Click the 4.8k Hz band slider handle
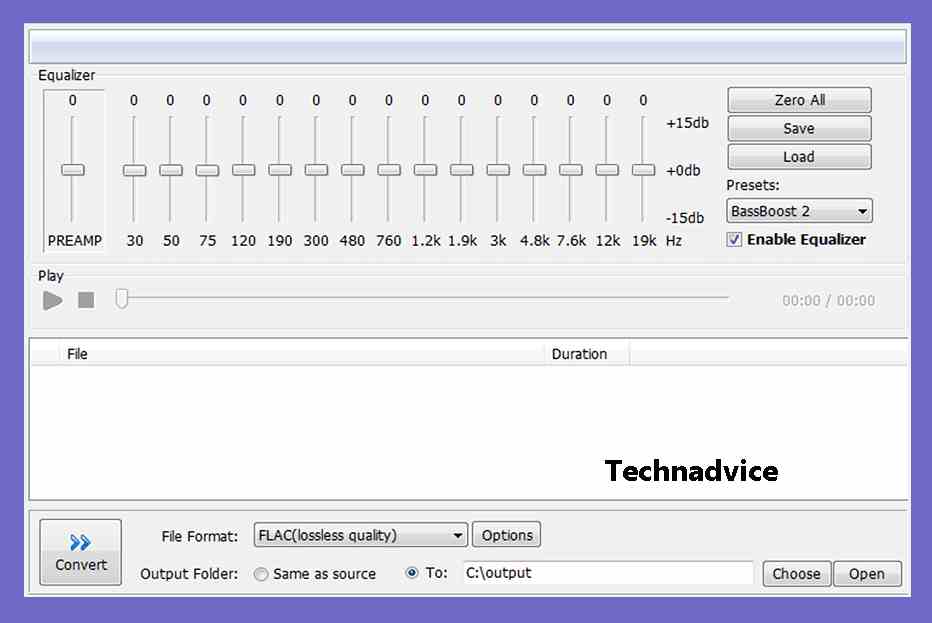The height and width of the screenshot is (623, 932). (x=534, y=170)
